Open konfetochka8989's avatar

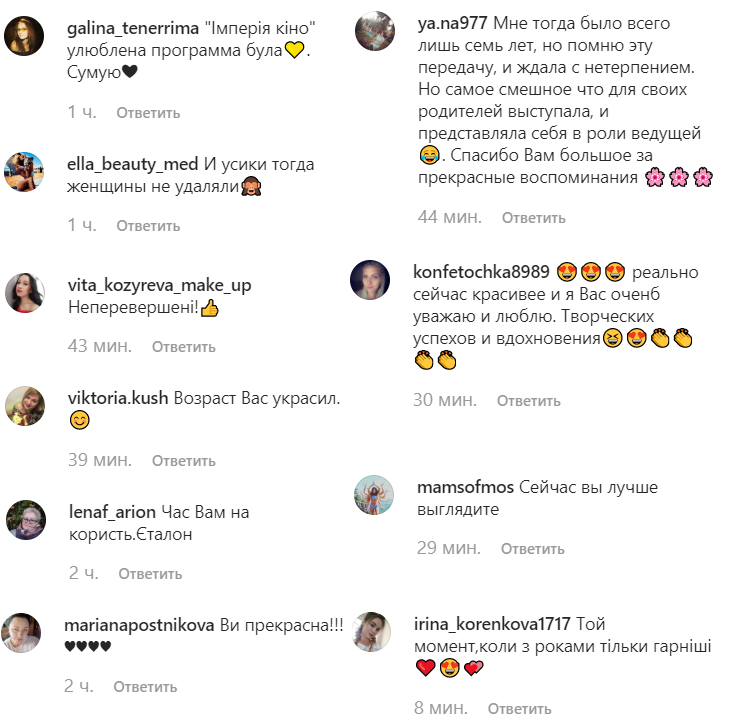click(x=370, y=280)
